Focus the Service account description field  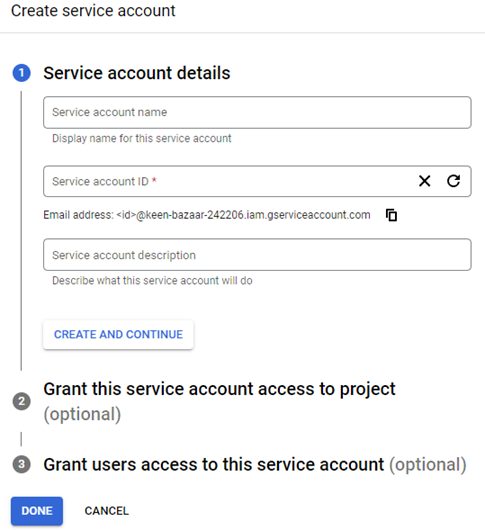pos(257,255)
